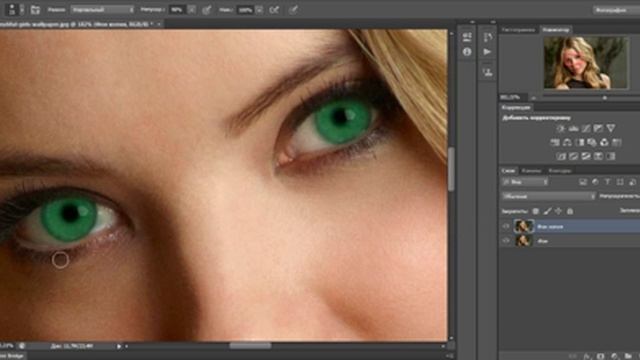Image resolution: width=640 pixels, height=360 pixels.
Task: Open the status bar info arrow menu
Action: [119, 346]
